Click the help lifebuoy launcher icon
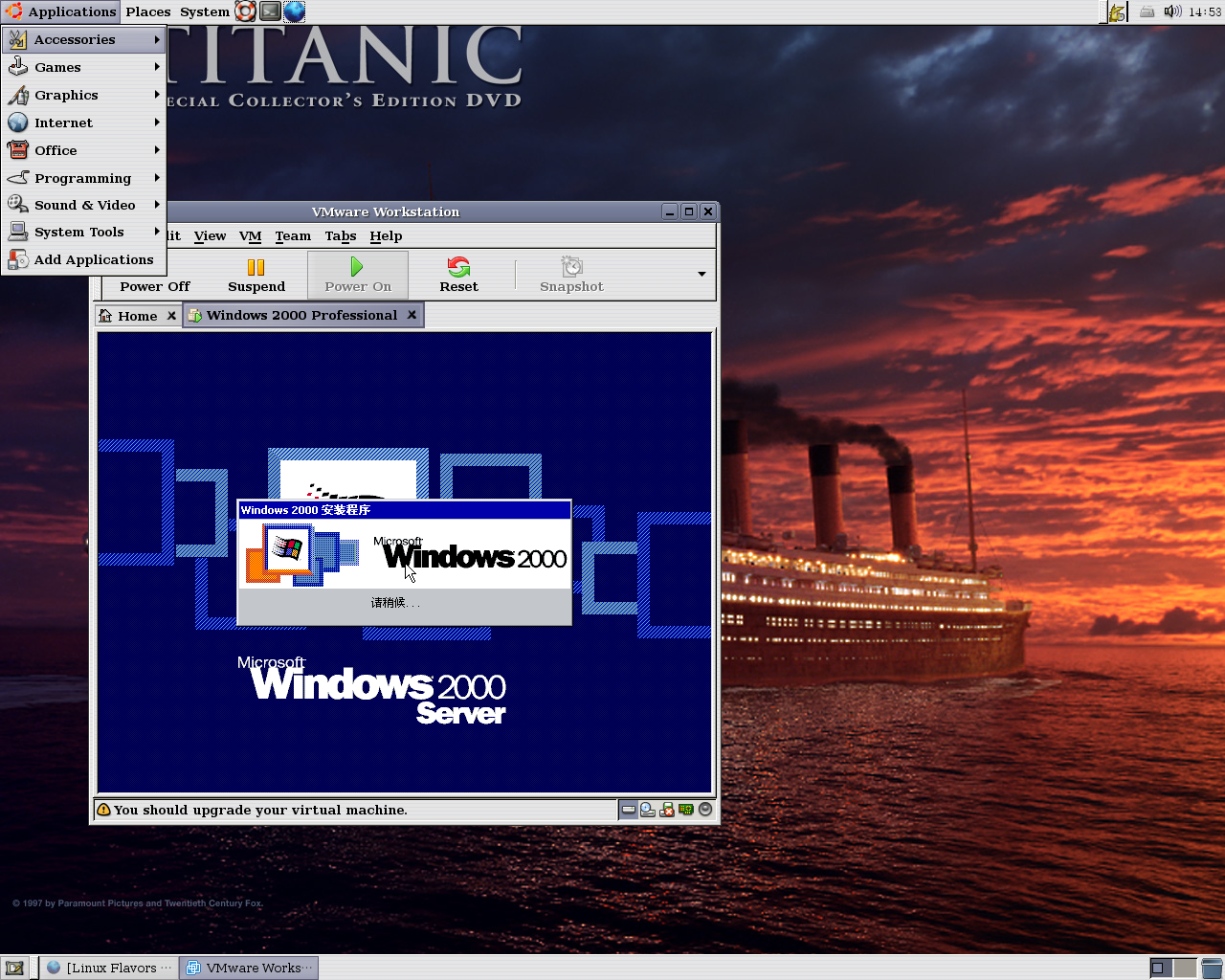The width and height of the screenshot is (1225, 980). 246,11
